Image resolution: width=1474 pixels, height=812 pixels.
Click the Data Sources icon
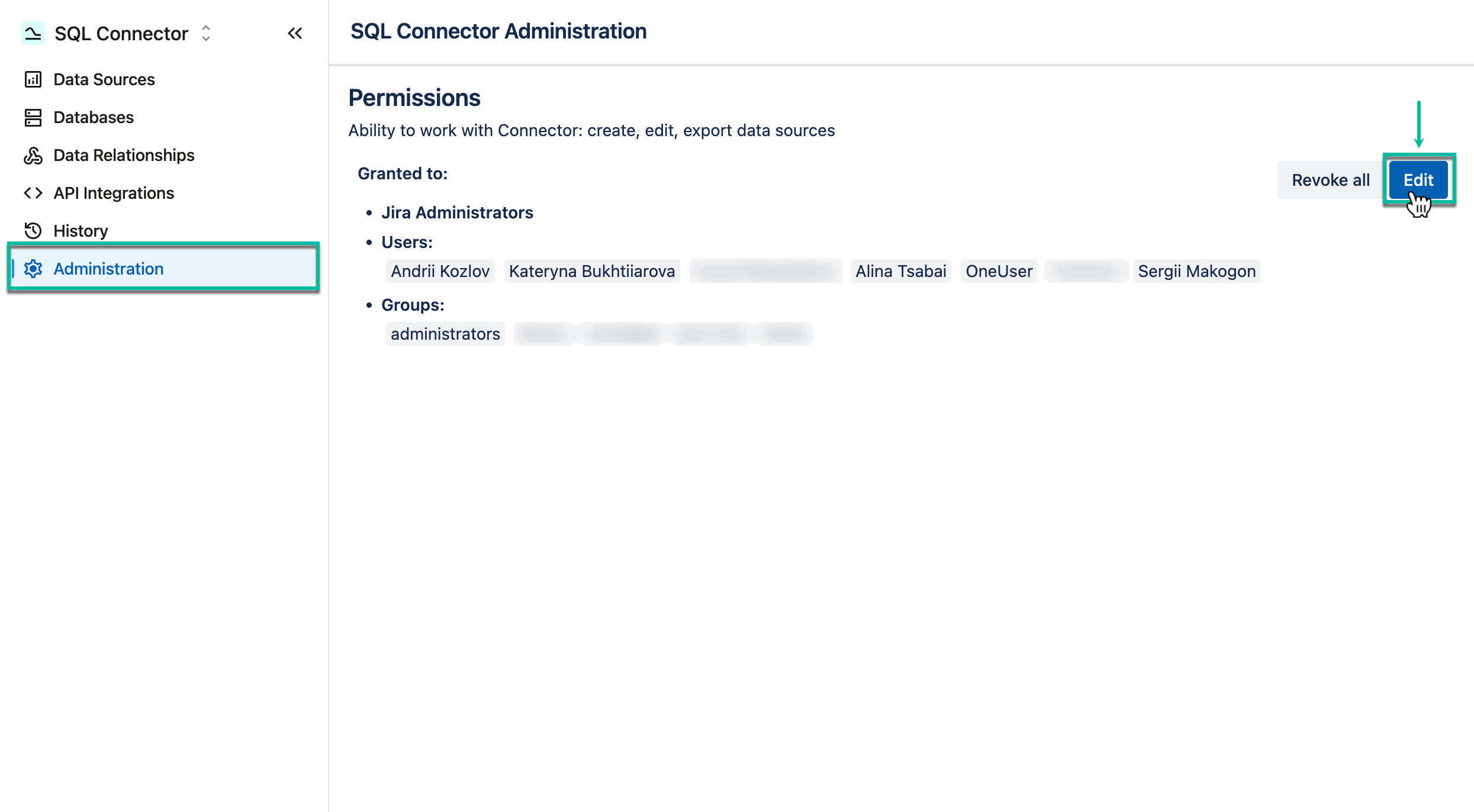click(x=33, y=79)
